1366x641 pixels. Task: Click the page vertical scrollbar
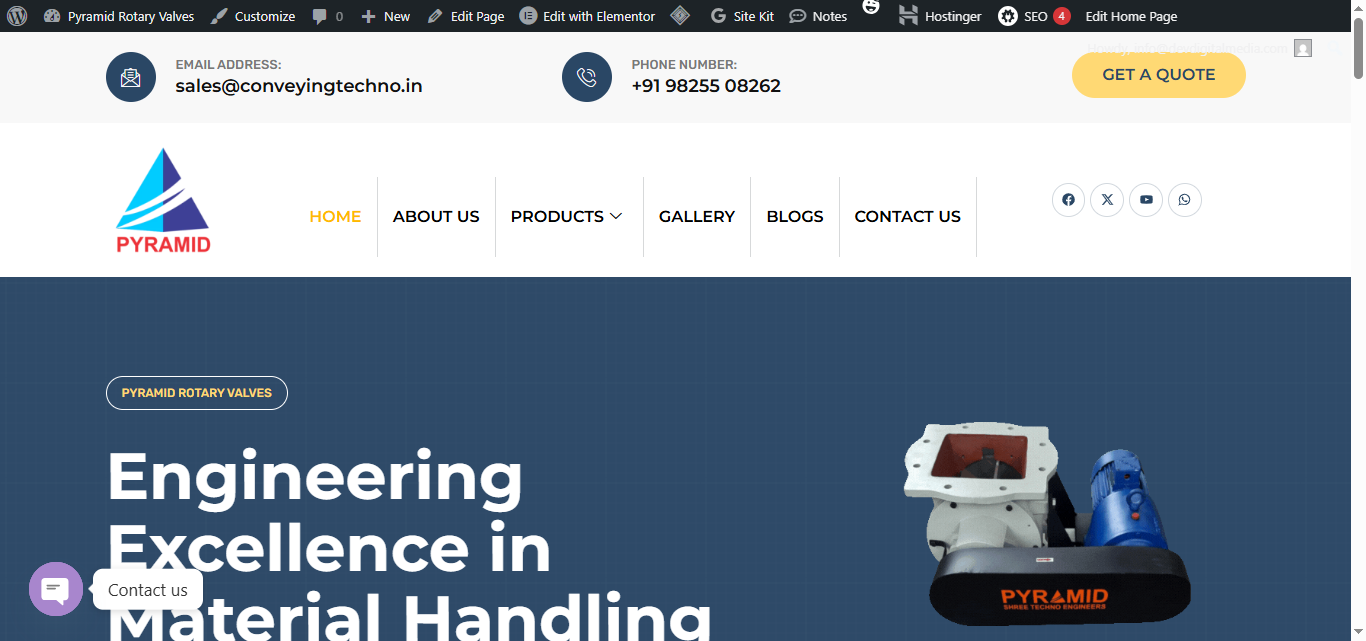(1358, 320)
